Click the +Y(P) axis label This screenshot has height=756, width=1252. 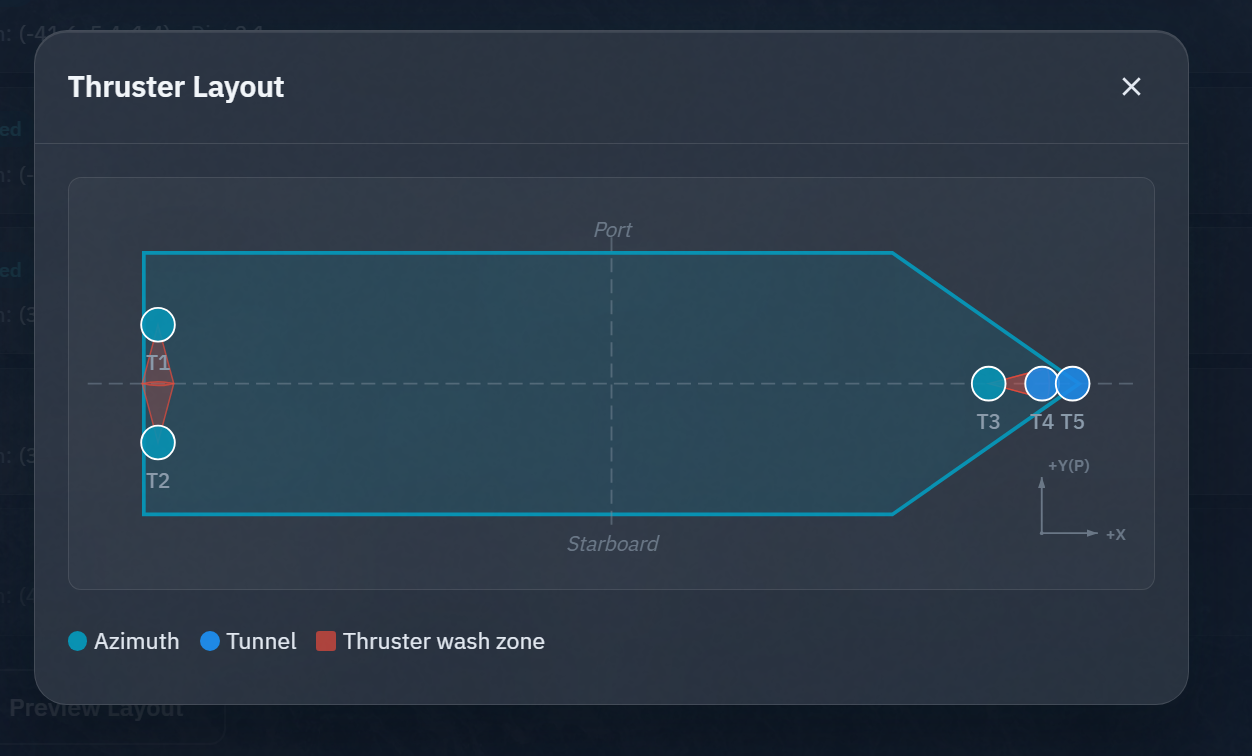point(1069,466)
